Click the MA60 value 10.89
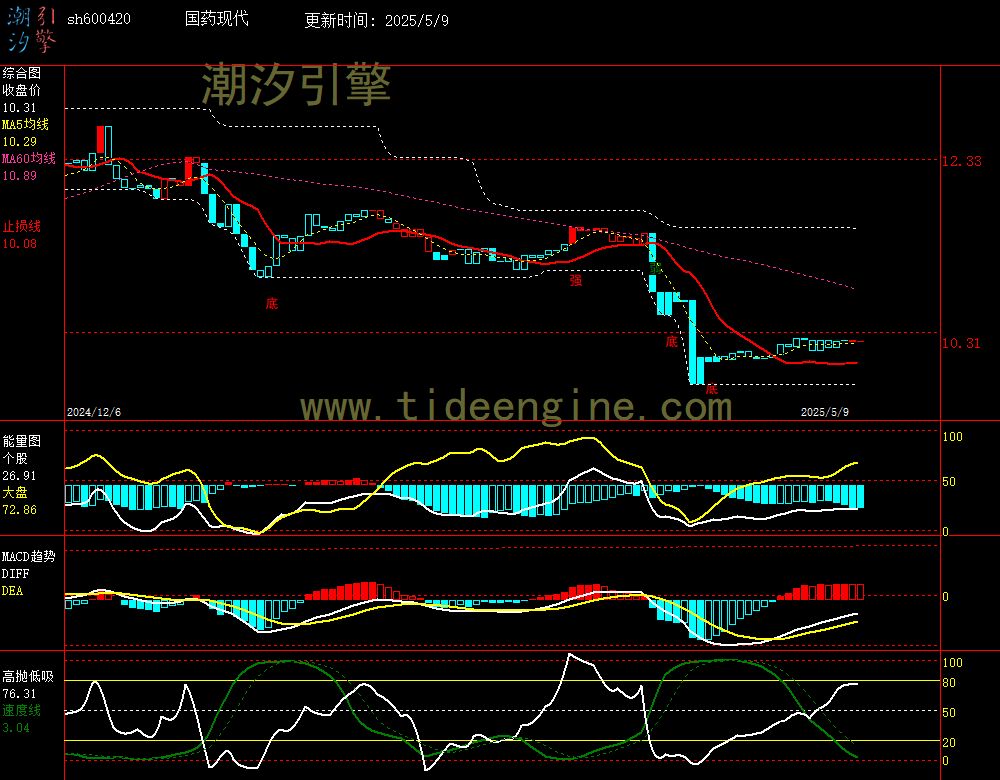The width and height of the screenshot is (1000, 780). coord(19,175)
